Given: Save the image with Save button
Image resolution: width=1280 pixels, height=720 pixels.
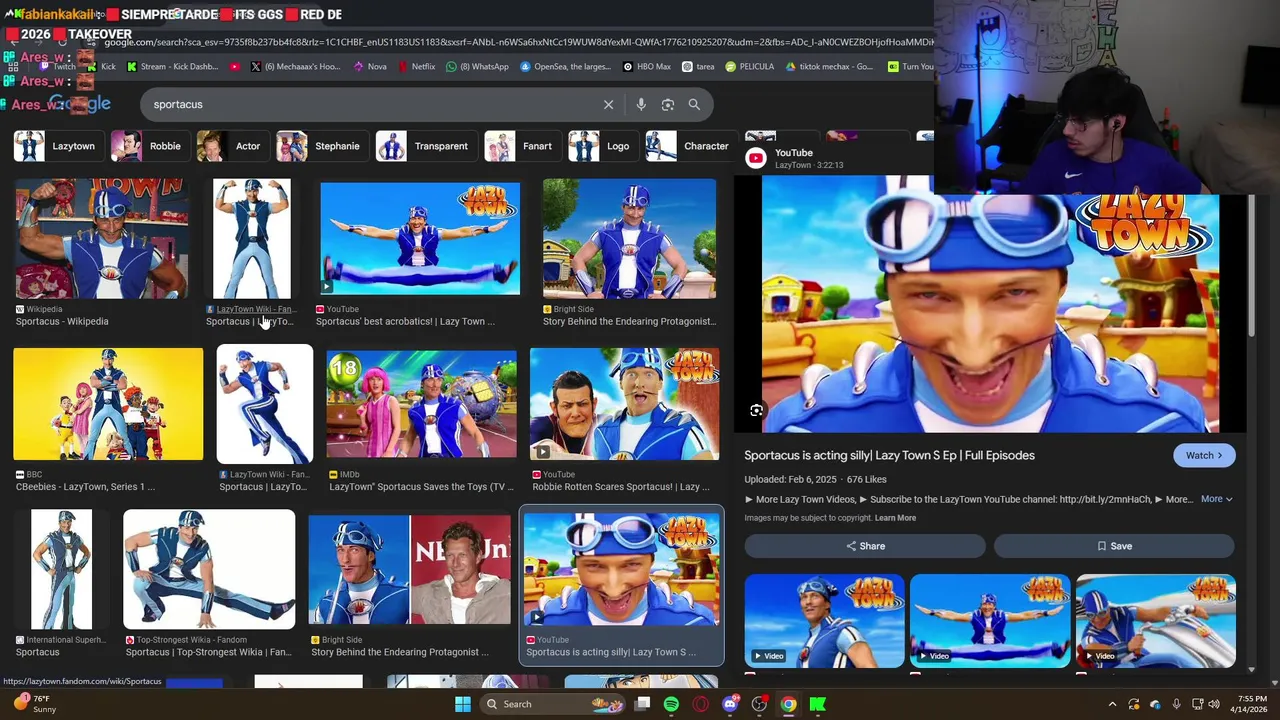Looking at the screenshot, I should [1114, 546].
